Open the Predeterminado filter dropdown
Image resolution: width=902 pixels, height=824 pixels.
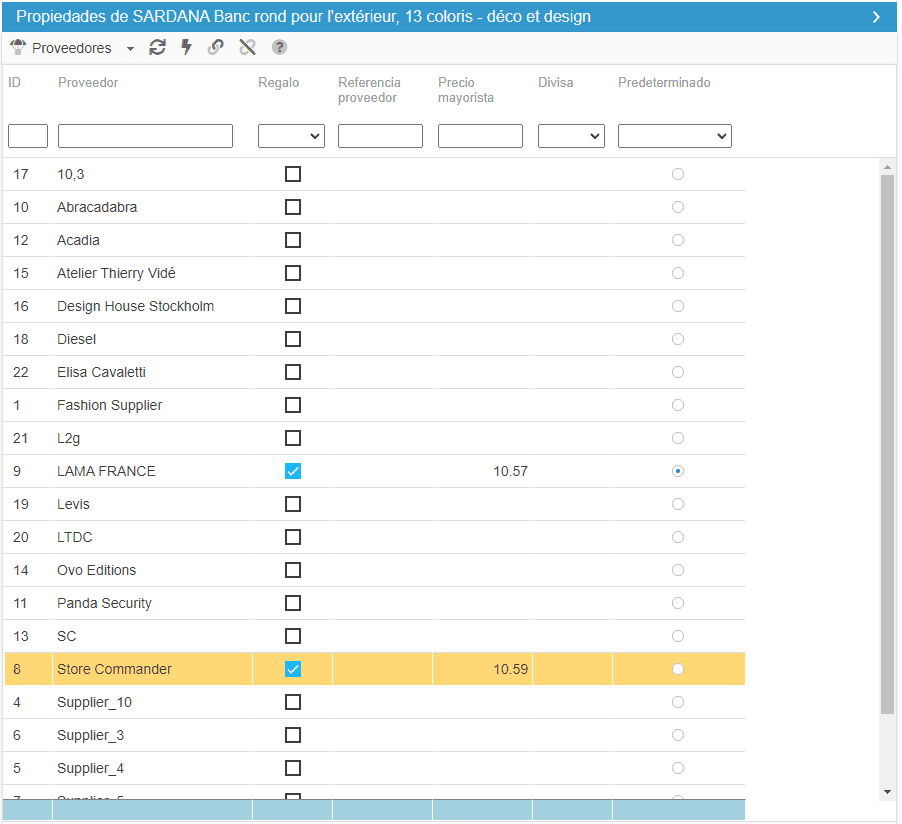click(x=674, y=136)
